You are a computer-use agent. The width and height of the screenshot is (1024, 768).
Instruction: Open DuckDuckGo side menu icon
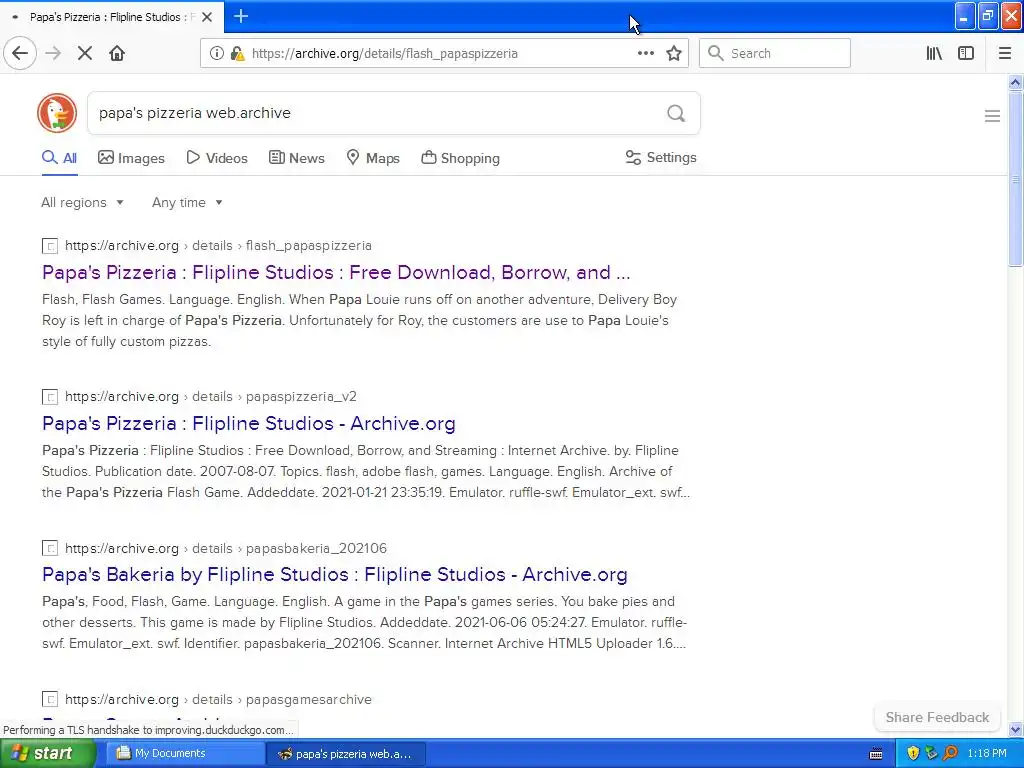click(x=992, y=116)
